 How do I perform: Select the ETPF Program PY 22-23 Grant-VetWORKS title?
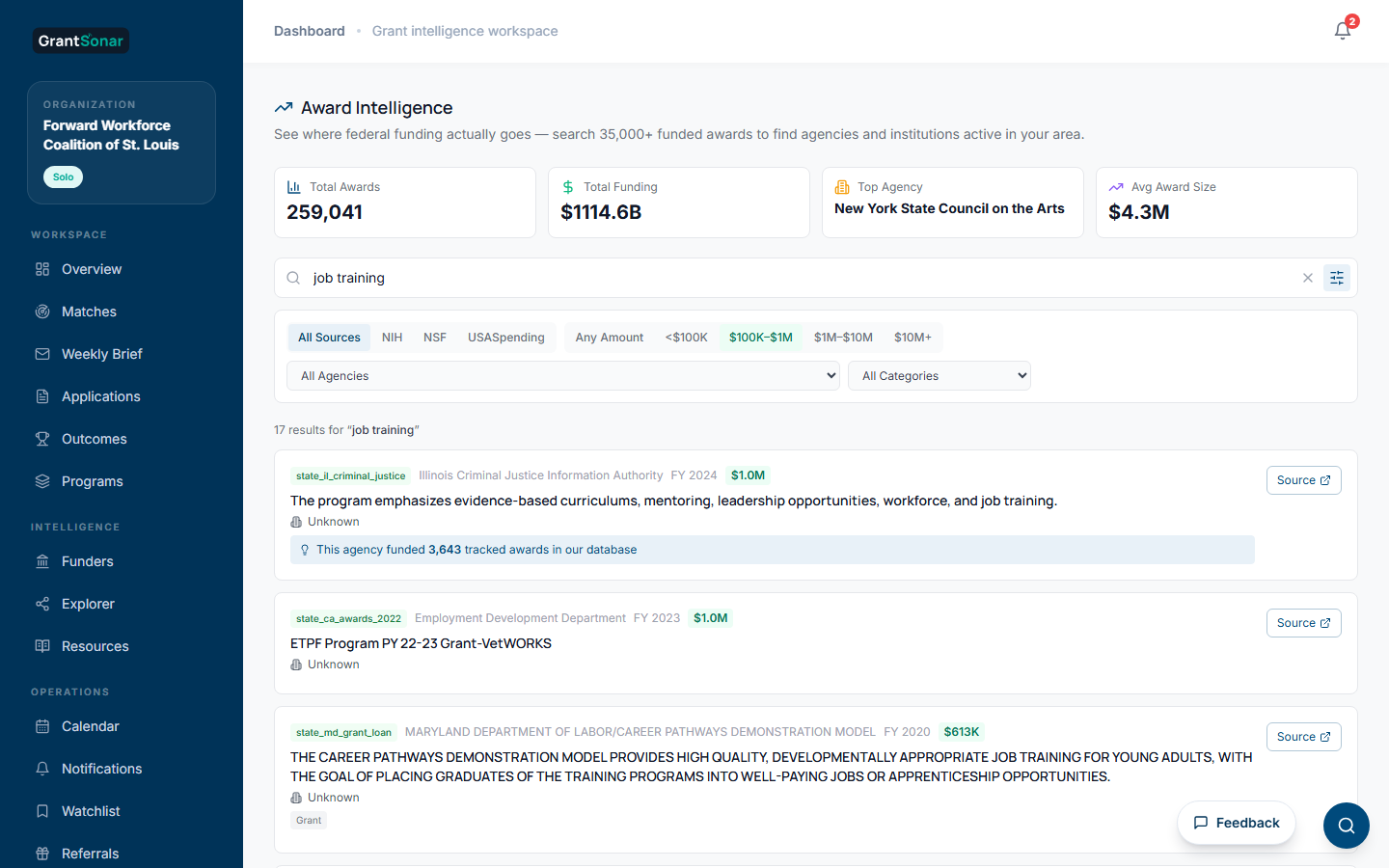click(x=421, y=643)
